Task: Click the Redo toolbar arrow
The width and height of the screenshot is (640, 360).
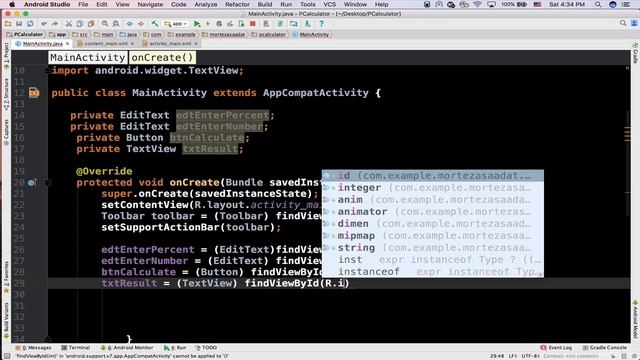Action: 55,24
